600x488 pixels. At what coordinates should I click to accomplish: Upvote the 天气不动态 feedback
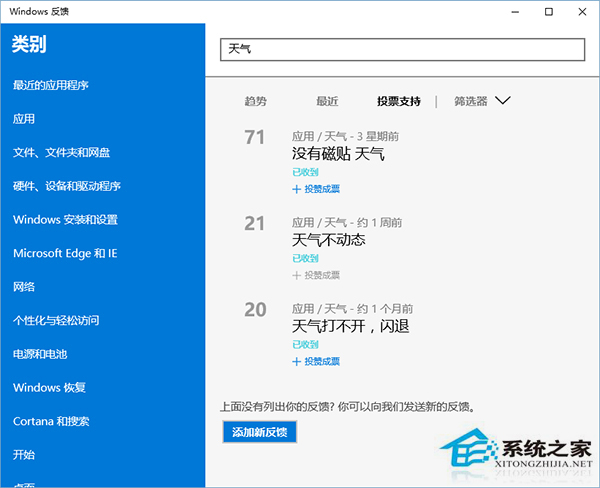pyautogui.click(x=316, y=275)
